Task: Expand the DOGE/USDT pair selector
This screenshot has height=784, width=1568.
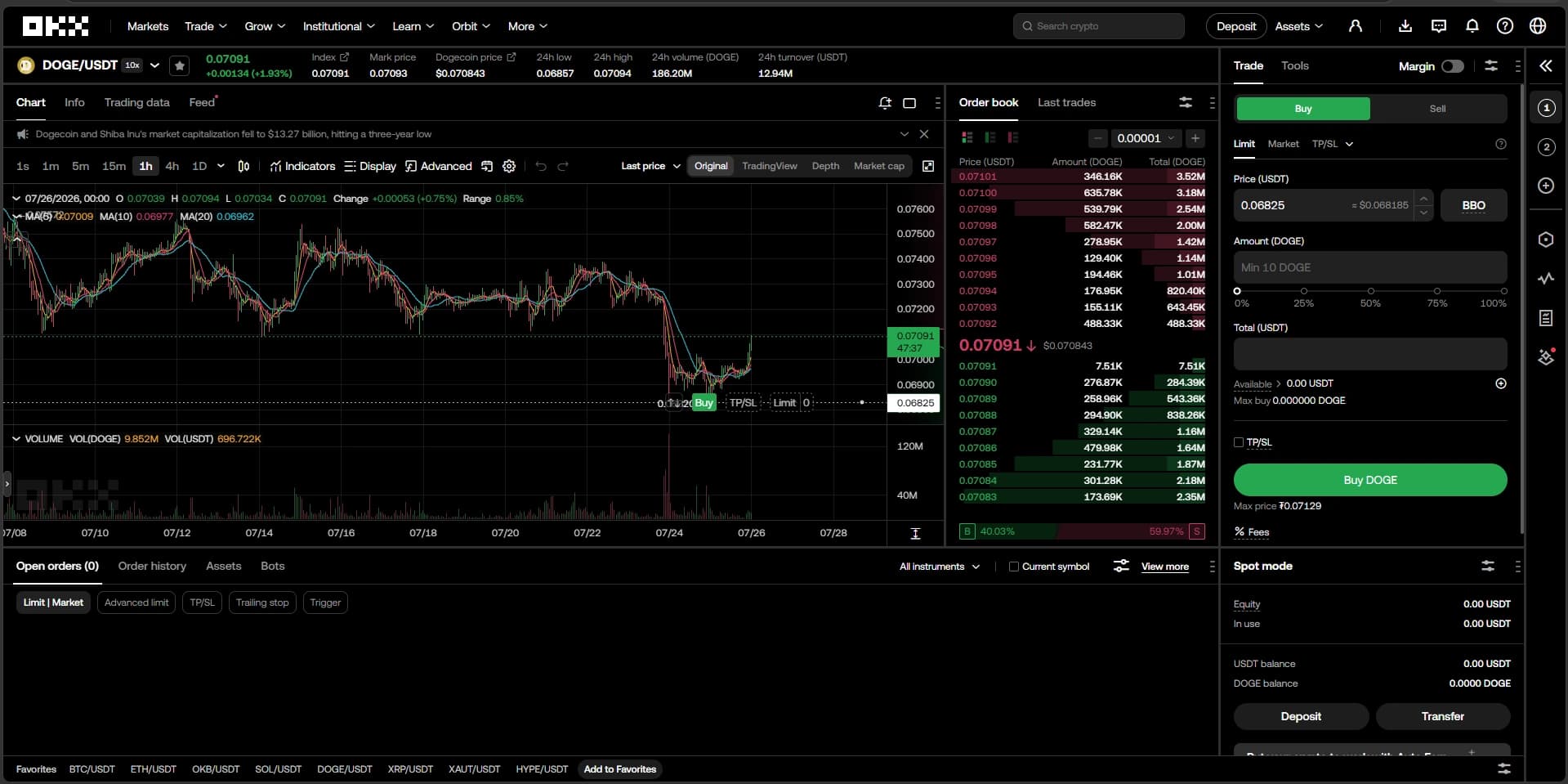Action: point(154,65)
